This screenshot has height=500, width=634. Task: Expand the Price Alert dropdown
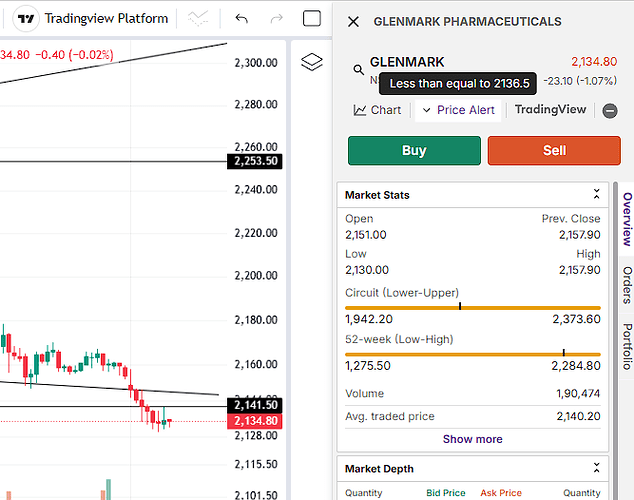click(458, 110)
